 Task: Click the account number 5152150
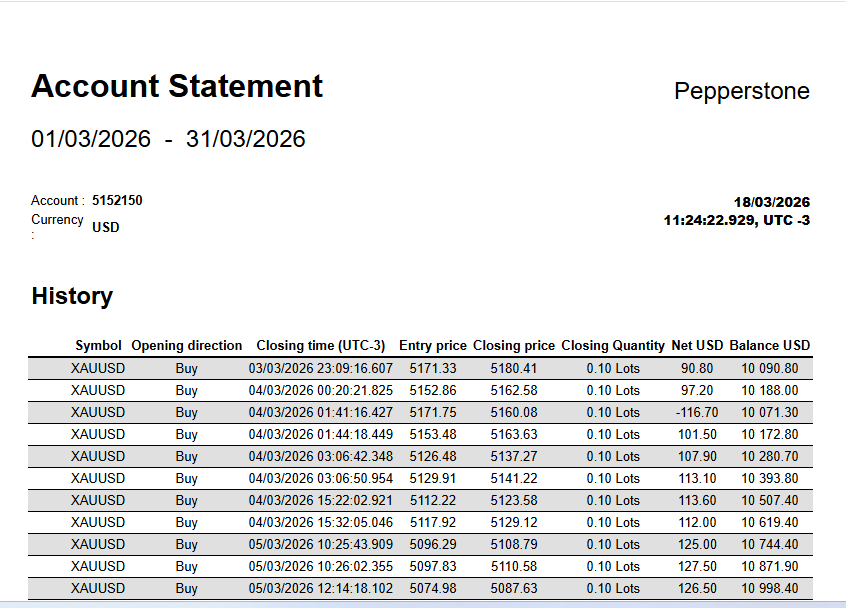click(x=117, y=200)
